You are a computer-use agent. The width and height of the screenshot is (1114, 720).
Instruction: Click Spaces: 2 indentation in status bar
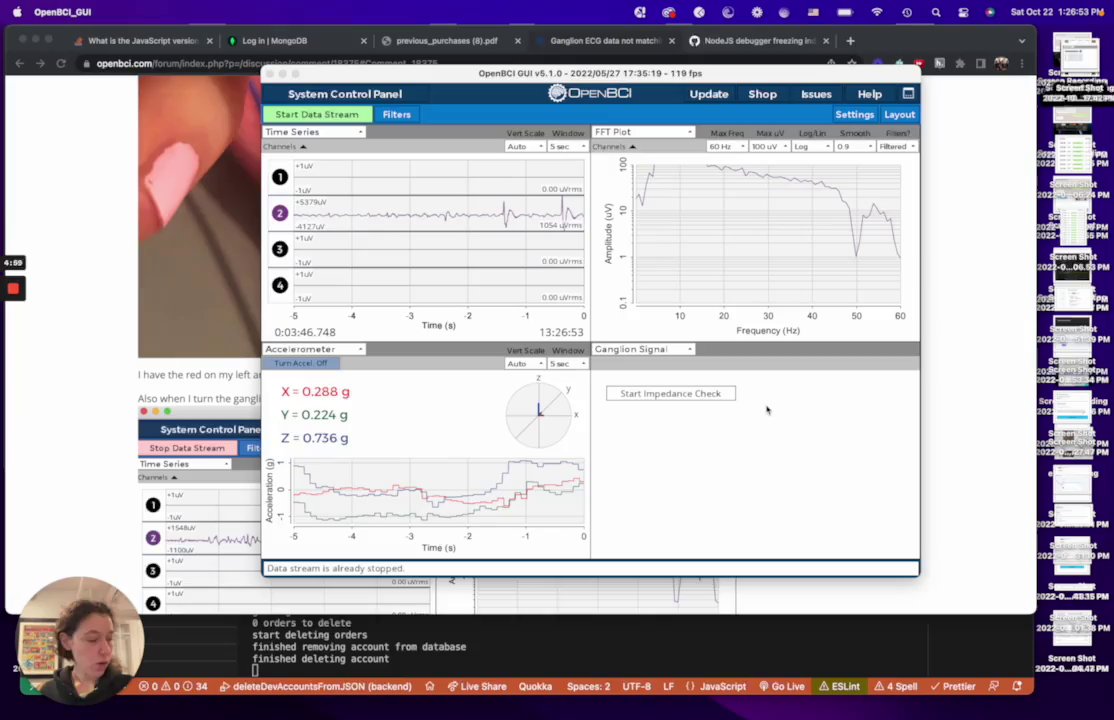[588, 687]
